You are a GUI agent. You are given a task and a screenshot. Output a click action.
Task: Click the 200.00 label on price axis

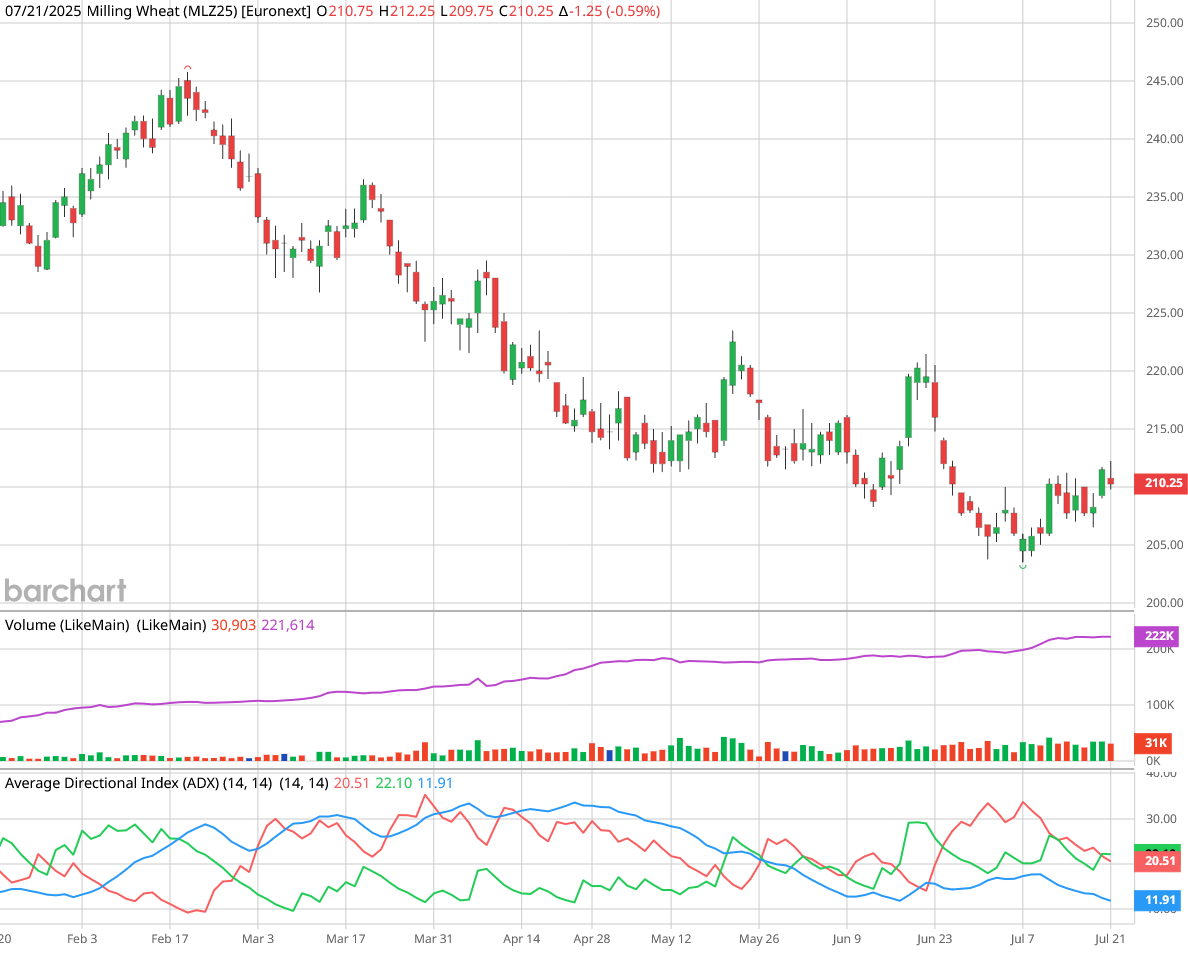pyautogui.click(x=1164, y=603)
